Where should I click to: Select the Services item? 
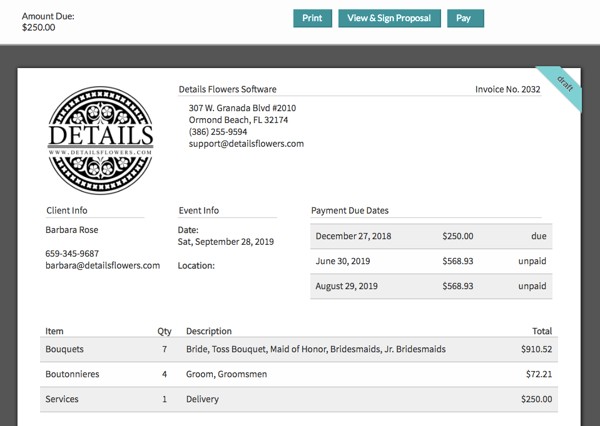62,399
